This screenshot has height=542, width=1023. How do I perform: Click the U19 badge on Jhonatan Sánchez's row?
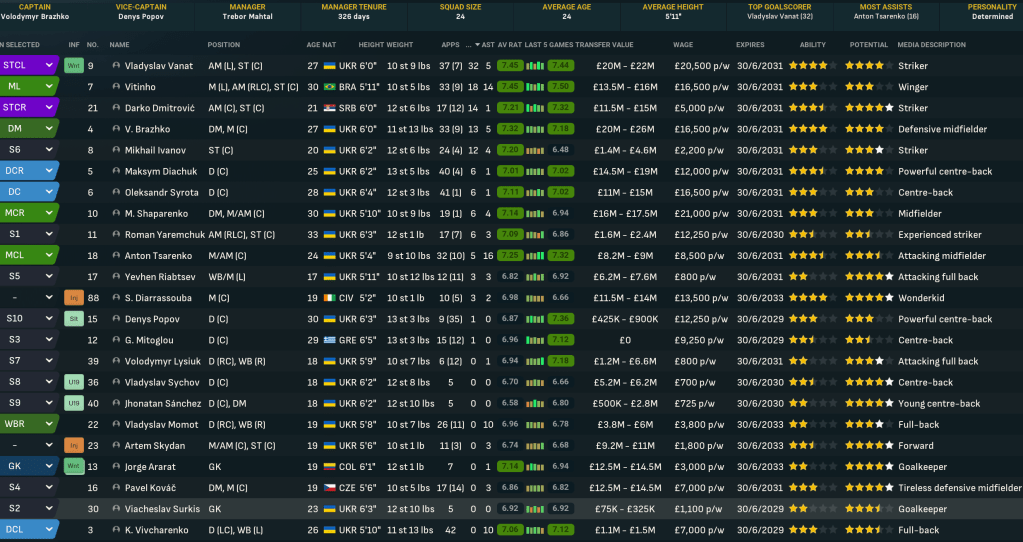[74, 403]
